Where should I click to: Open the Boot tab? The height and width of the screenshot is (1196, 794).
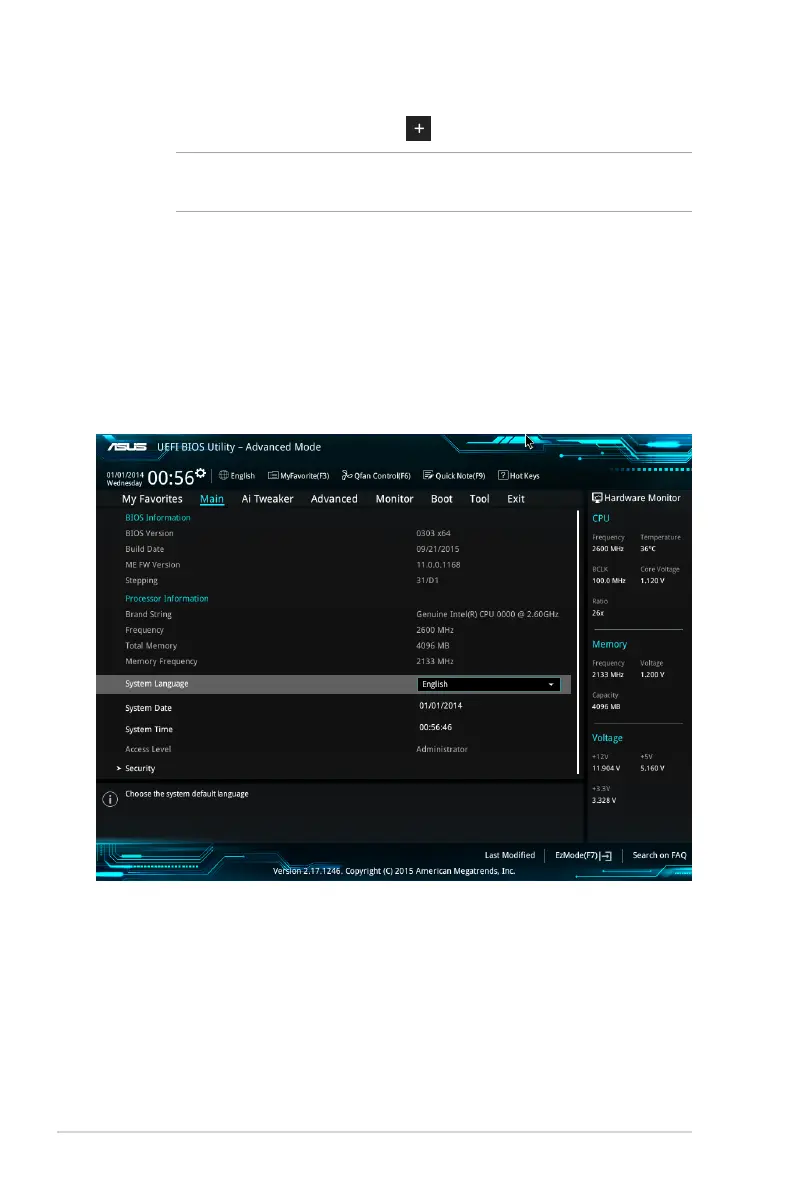click(442, 499)
